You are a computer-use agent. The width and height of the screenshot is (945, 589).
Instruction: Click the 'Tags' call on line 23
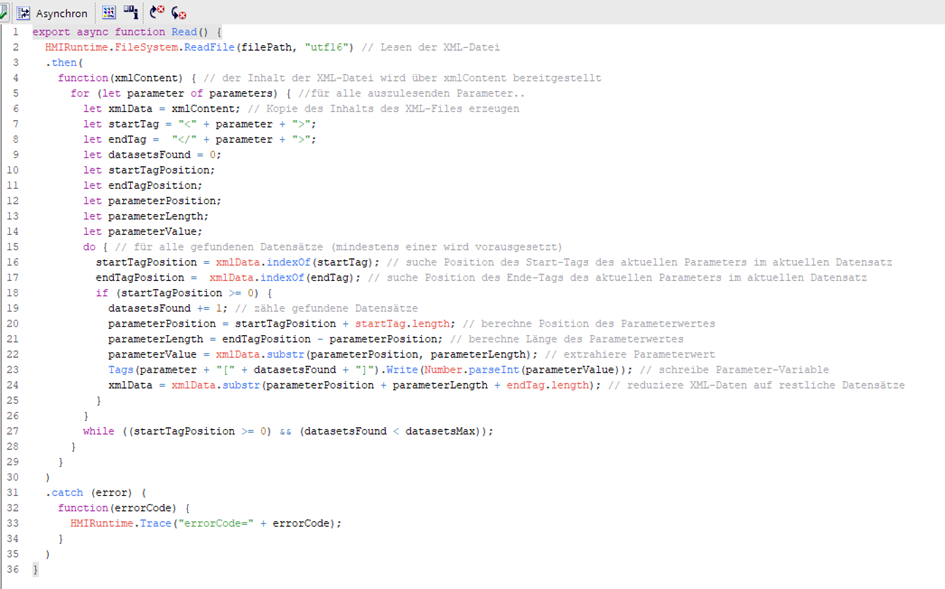[x=121, y=370]
